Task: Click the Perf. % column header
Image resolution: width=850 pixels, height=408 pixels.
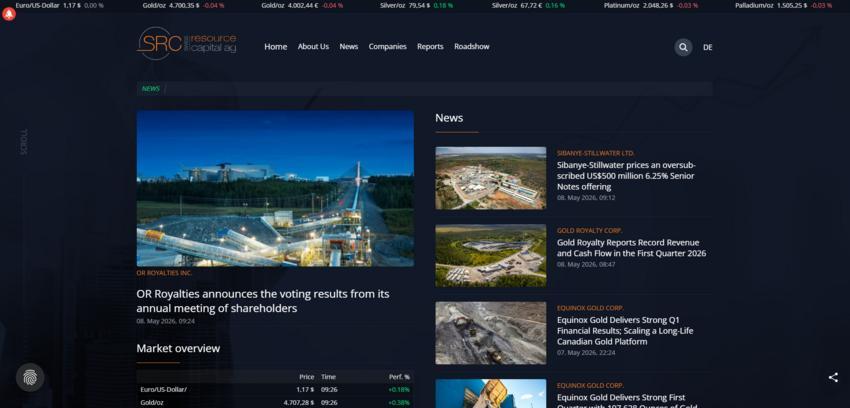Action: (x=400, y=377)
